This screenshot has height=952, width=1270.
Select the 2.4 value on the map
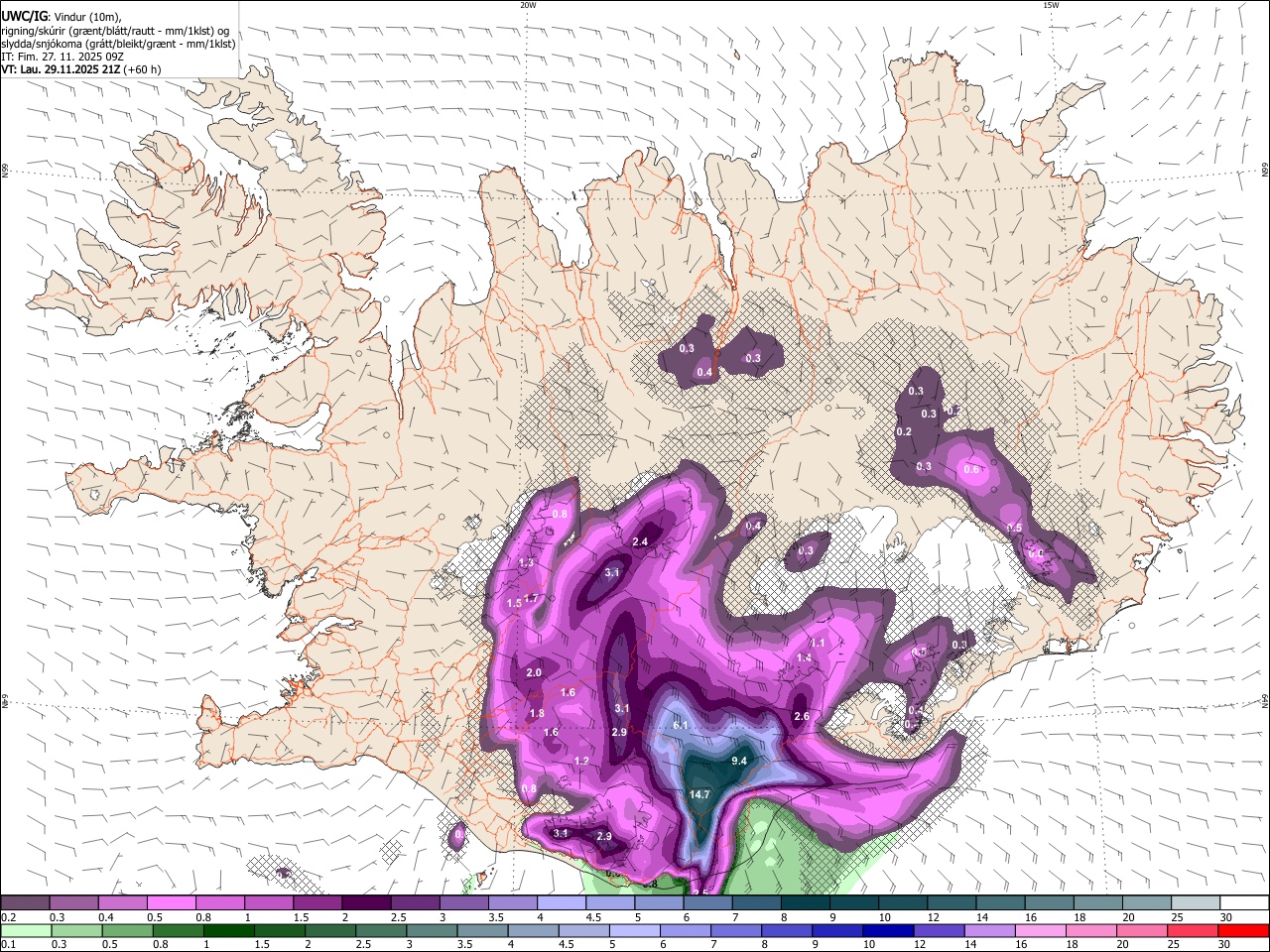640,541
